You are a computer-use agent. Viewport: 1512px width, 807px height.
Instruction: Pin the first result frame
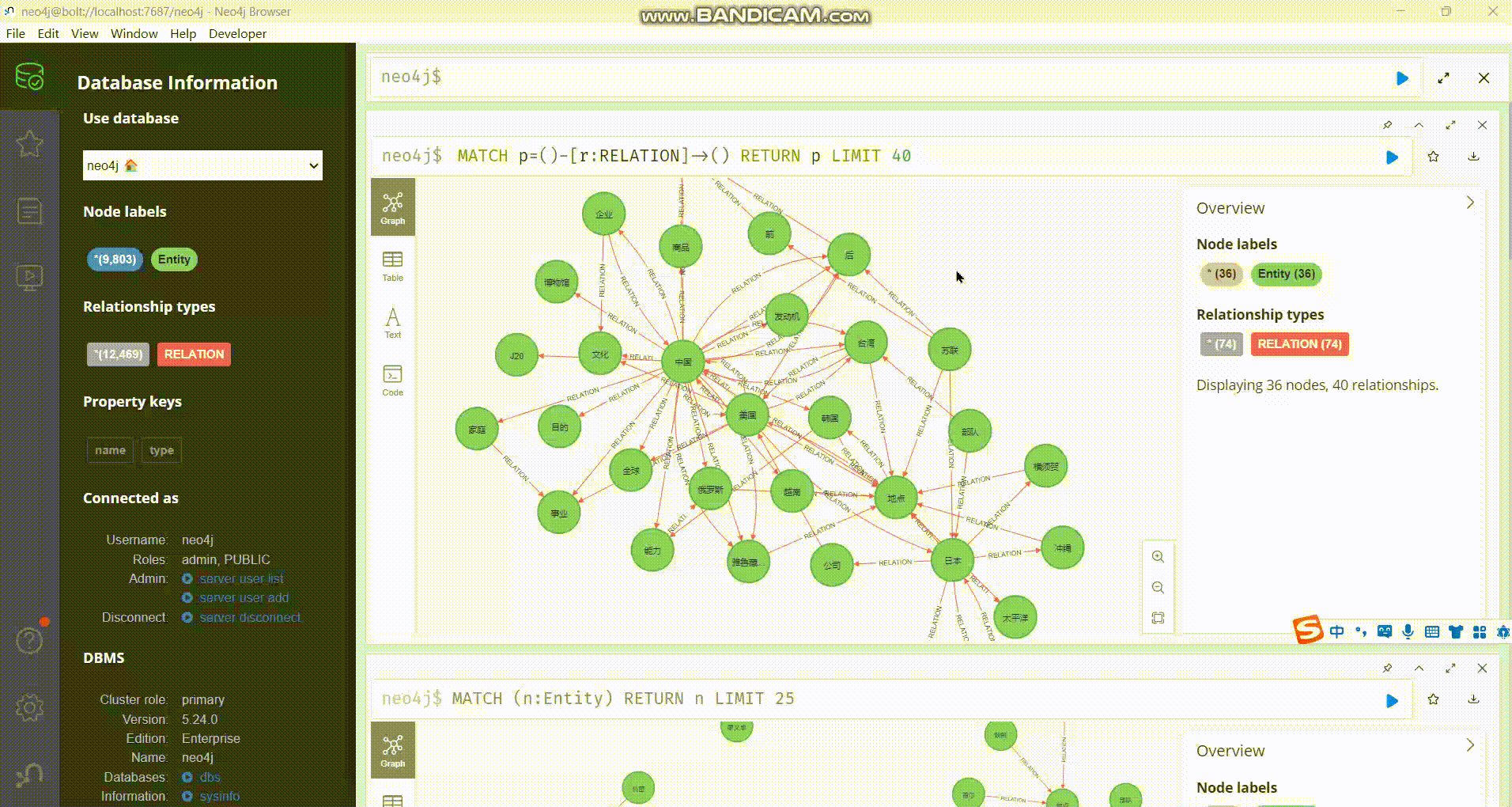click(1387, 125)
